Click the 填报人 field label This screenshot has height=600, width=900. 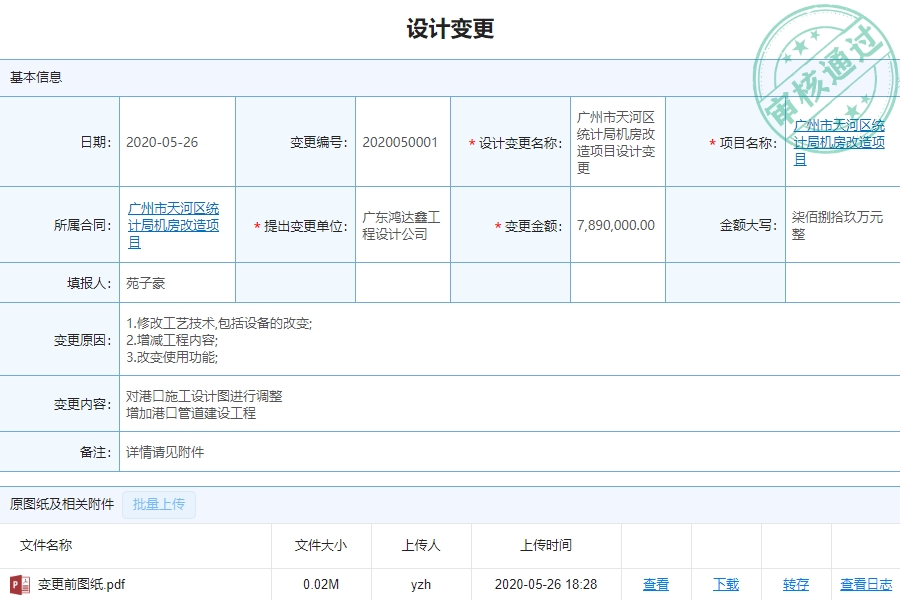click(90, 283)
